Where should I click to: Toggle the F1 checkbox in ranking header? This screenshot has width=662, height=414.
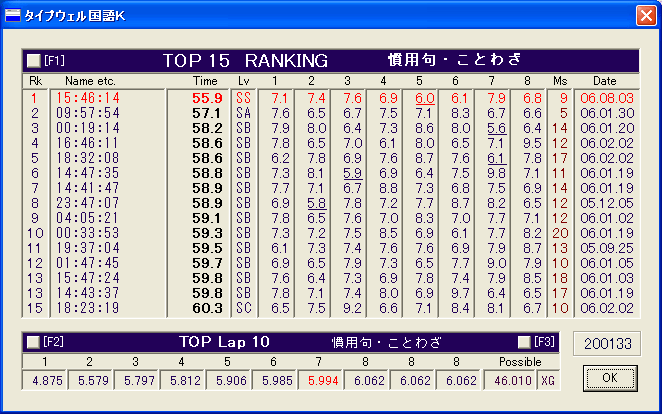click(x=34, y=61)
